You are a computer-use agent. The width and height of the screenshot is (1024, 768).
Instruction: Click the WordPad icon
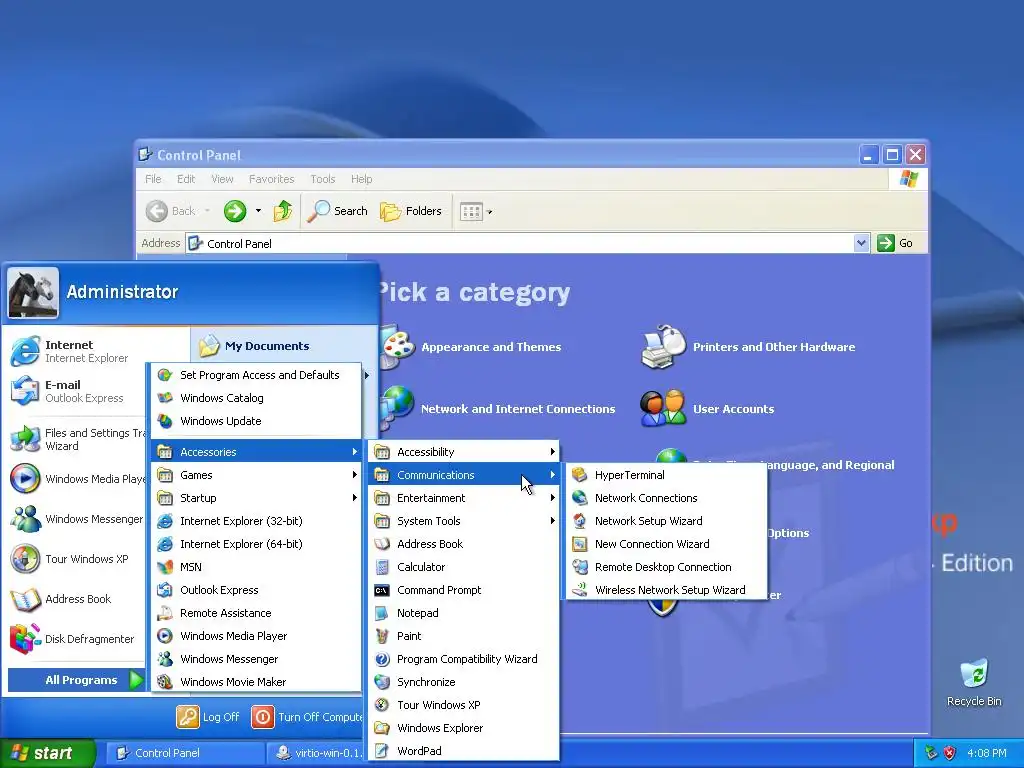(382, 750)
